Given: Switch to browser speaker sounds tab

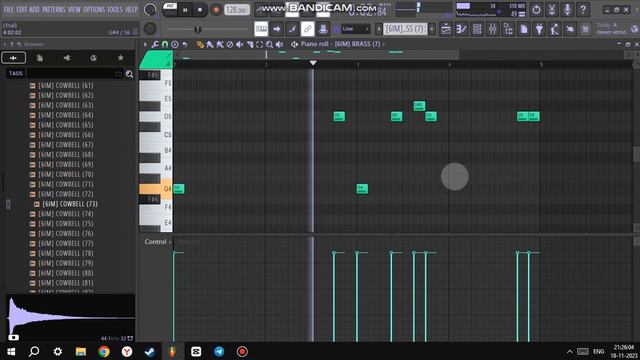Looking at the screenshot, I should tap(67, 58).
